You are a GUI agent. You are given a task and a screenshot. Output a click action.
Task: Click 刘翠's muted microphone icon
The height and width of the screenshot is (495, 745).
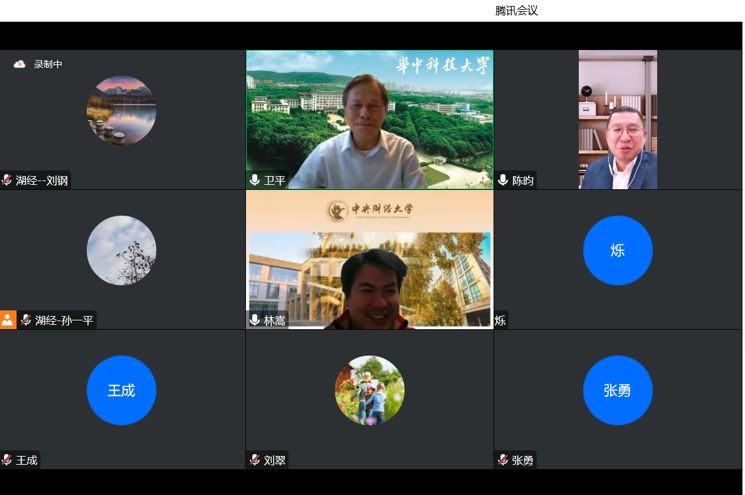coord(255,460)
